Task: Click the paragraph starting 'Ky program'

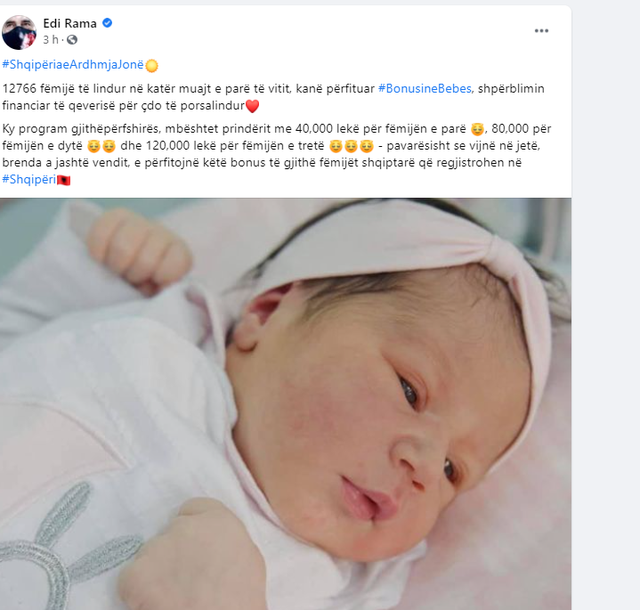Action: (277, 154)
